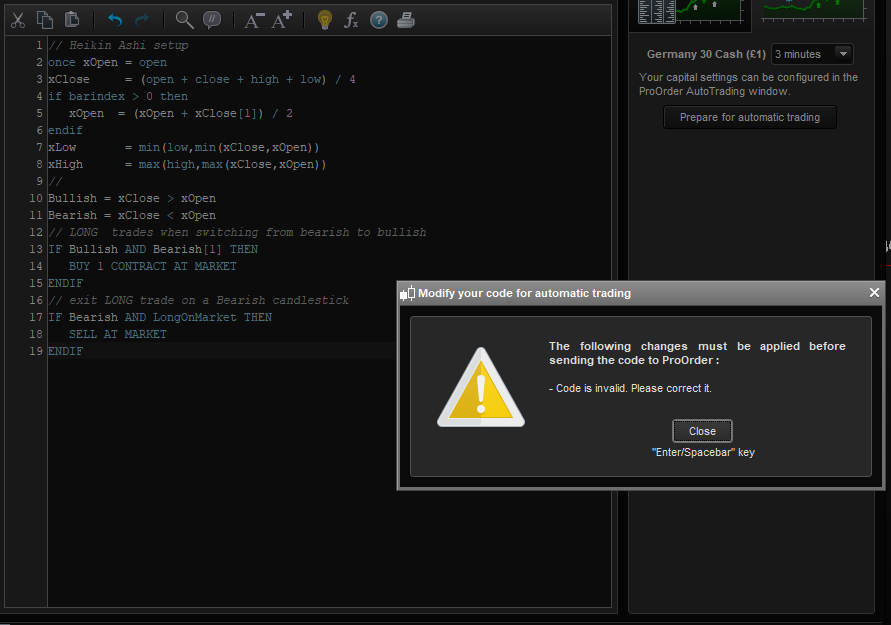Close dialog using title bar X

874,293
